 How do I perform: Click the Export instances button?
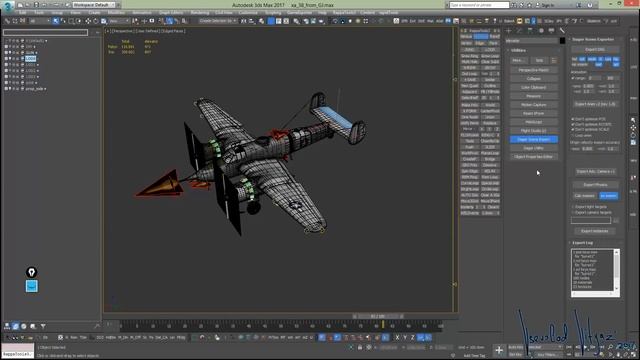click(594, 231)
